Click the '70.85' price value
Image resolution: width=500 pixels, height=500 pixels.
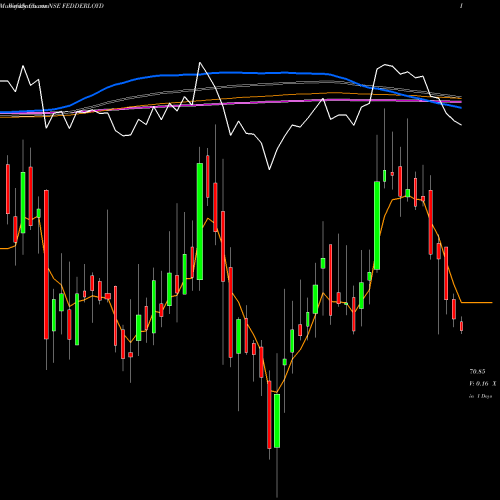pyautogui.click(x=477, y=371)
